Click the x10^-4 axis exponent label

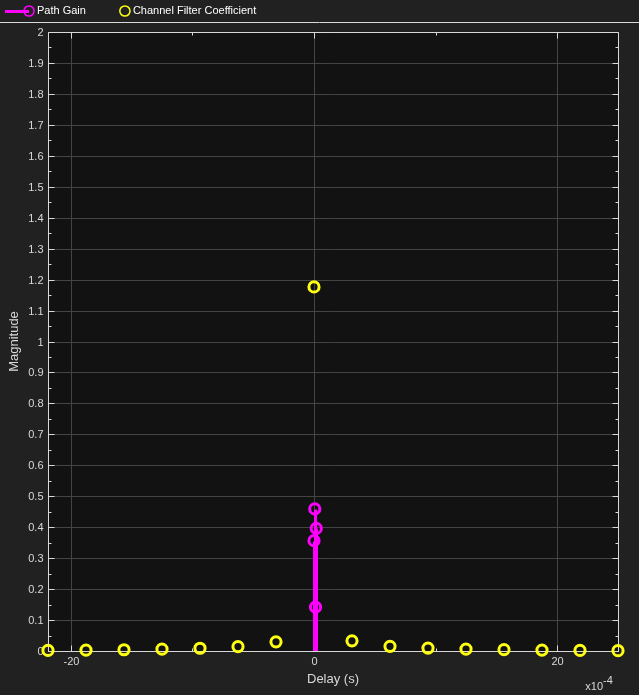(x=599, y=684)
